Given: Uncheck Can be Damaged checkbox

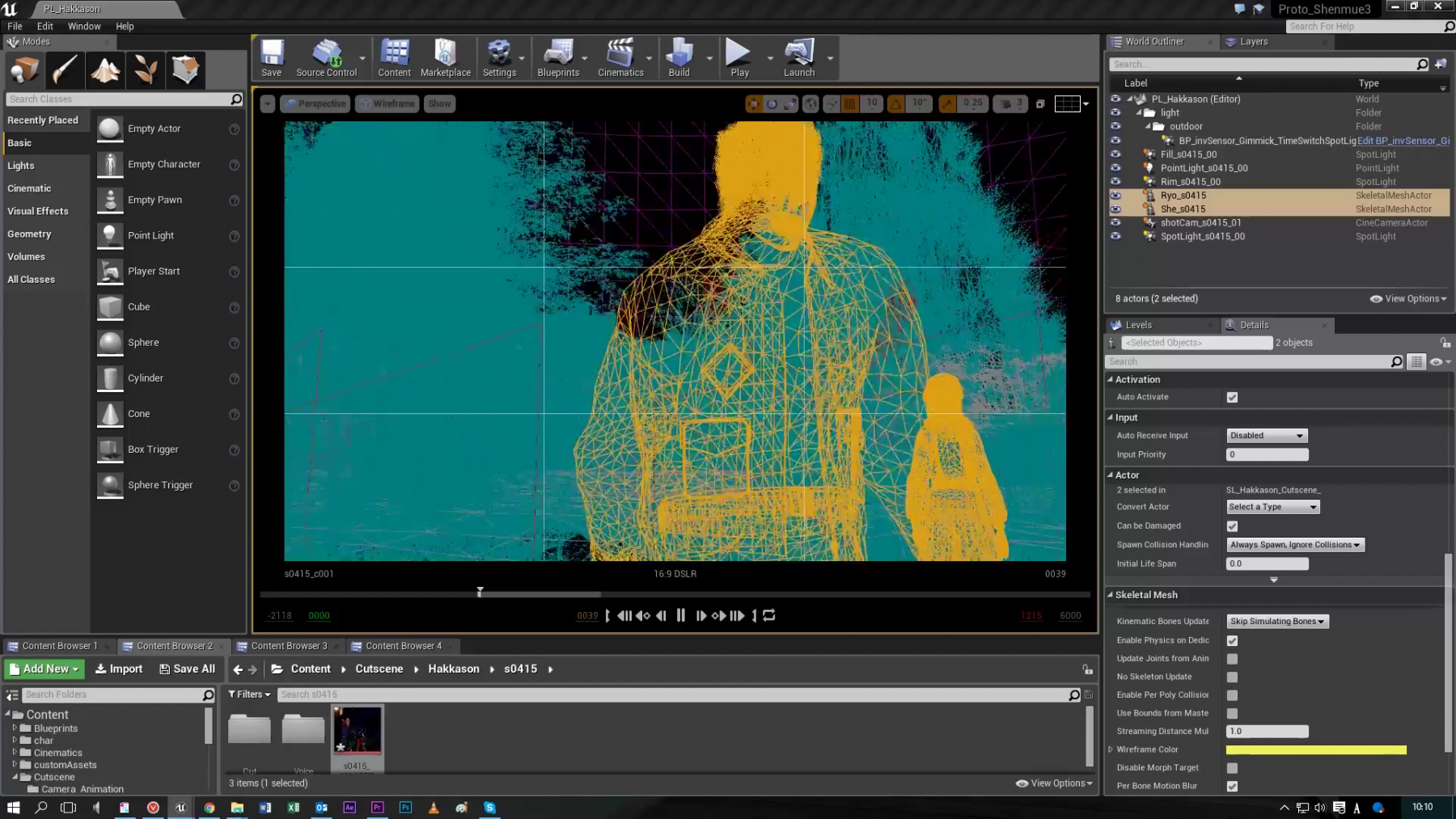Looking at the screenshot, I should coord(1232,526).
